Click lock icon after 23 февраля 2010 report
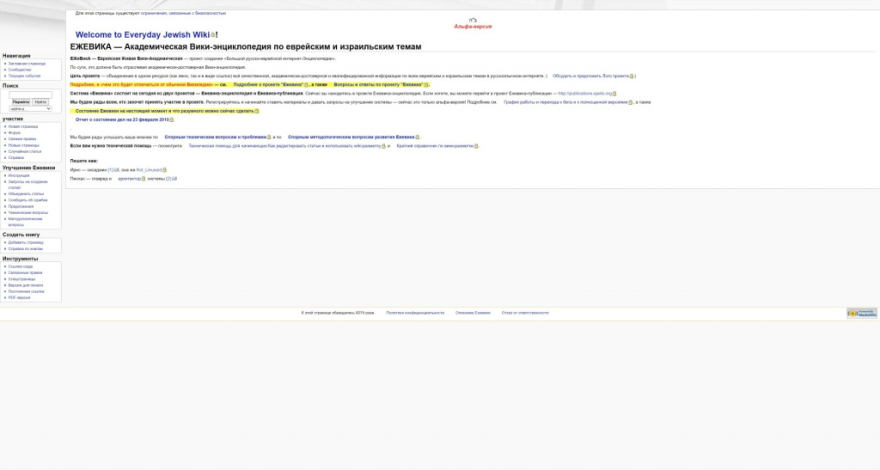 (171, 119)
